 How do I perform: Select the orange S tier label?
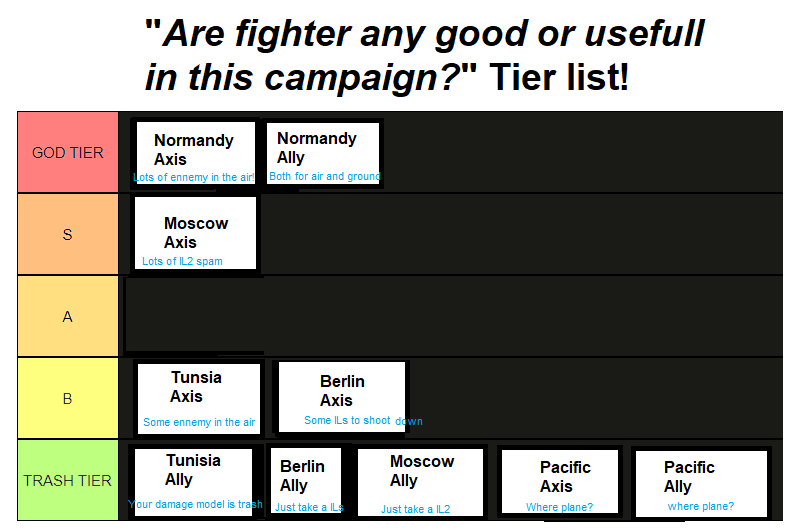(x=68, y=235)
